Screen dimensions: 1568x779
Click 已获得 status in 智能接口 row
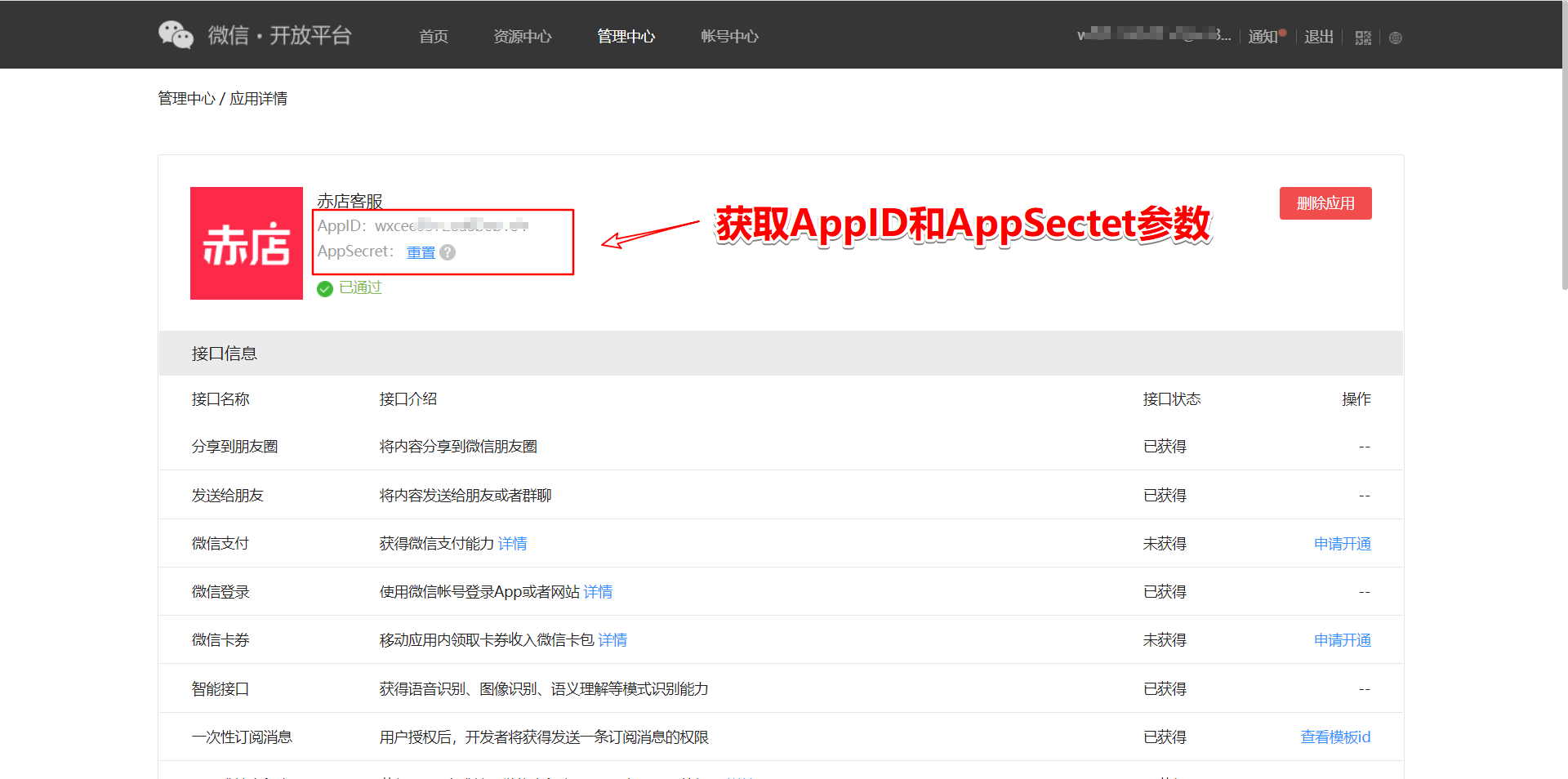point(1165,689)
